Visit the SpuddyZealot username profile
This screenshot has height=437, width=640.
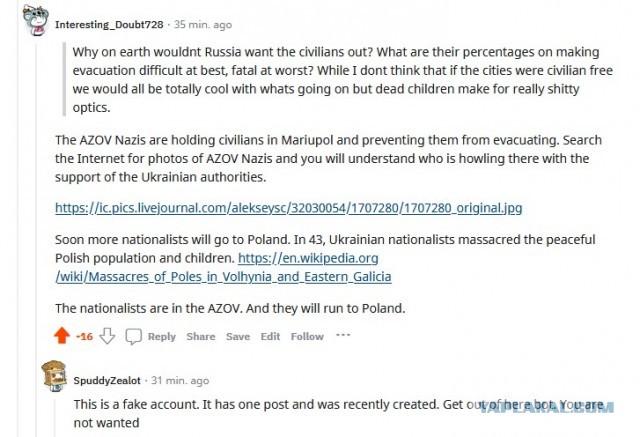pyautogui.click(x=107, y=381)
